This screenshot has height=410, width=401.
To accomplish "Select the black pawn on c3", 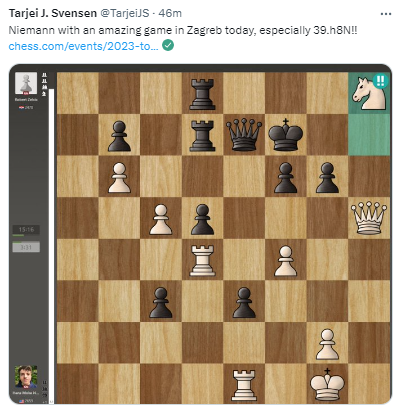I will [x=161, y=302].
